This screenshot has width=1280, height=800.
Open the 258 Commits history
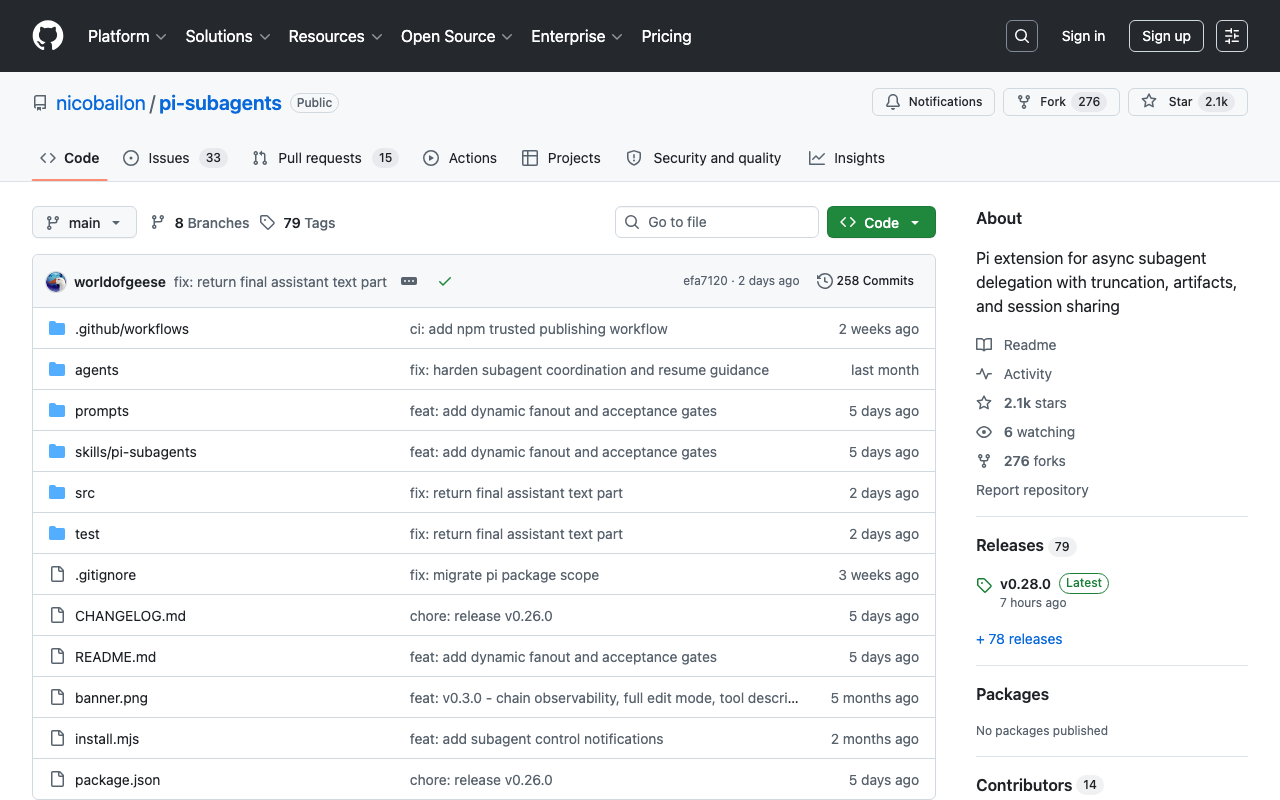coord(865,281)
